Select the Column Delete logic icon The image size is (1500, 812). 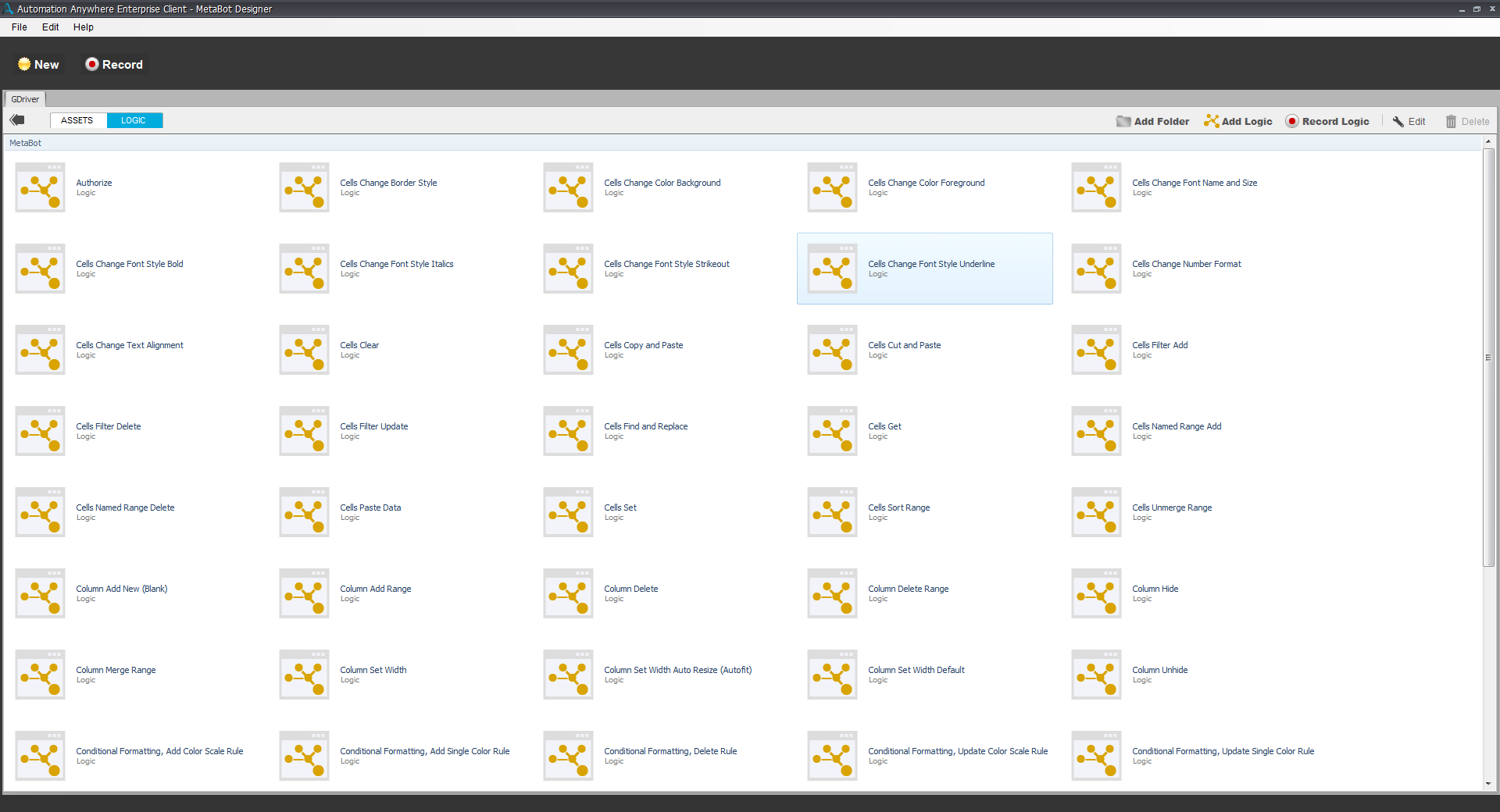coord(568,593)
